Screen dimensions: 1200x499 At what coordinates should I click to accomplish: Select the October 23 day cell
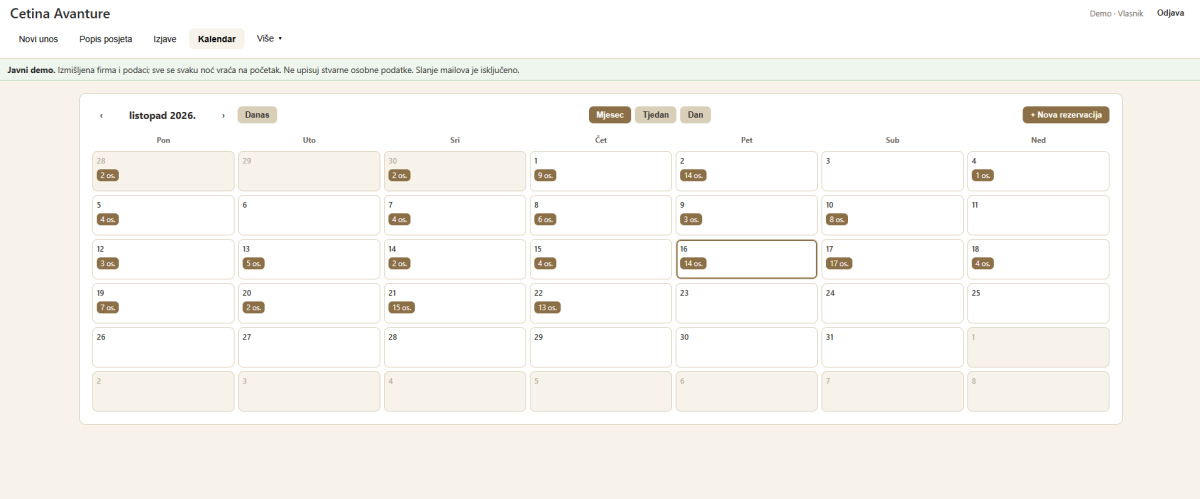point(747,303)
